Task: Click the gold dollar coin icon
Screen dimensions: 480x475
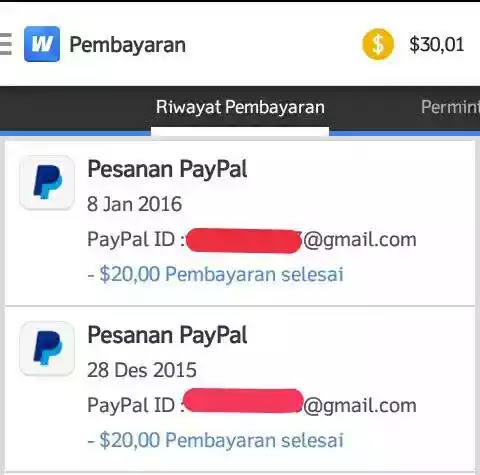Action: [x=378, y=44]
